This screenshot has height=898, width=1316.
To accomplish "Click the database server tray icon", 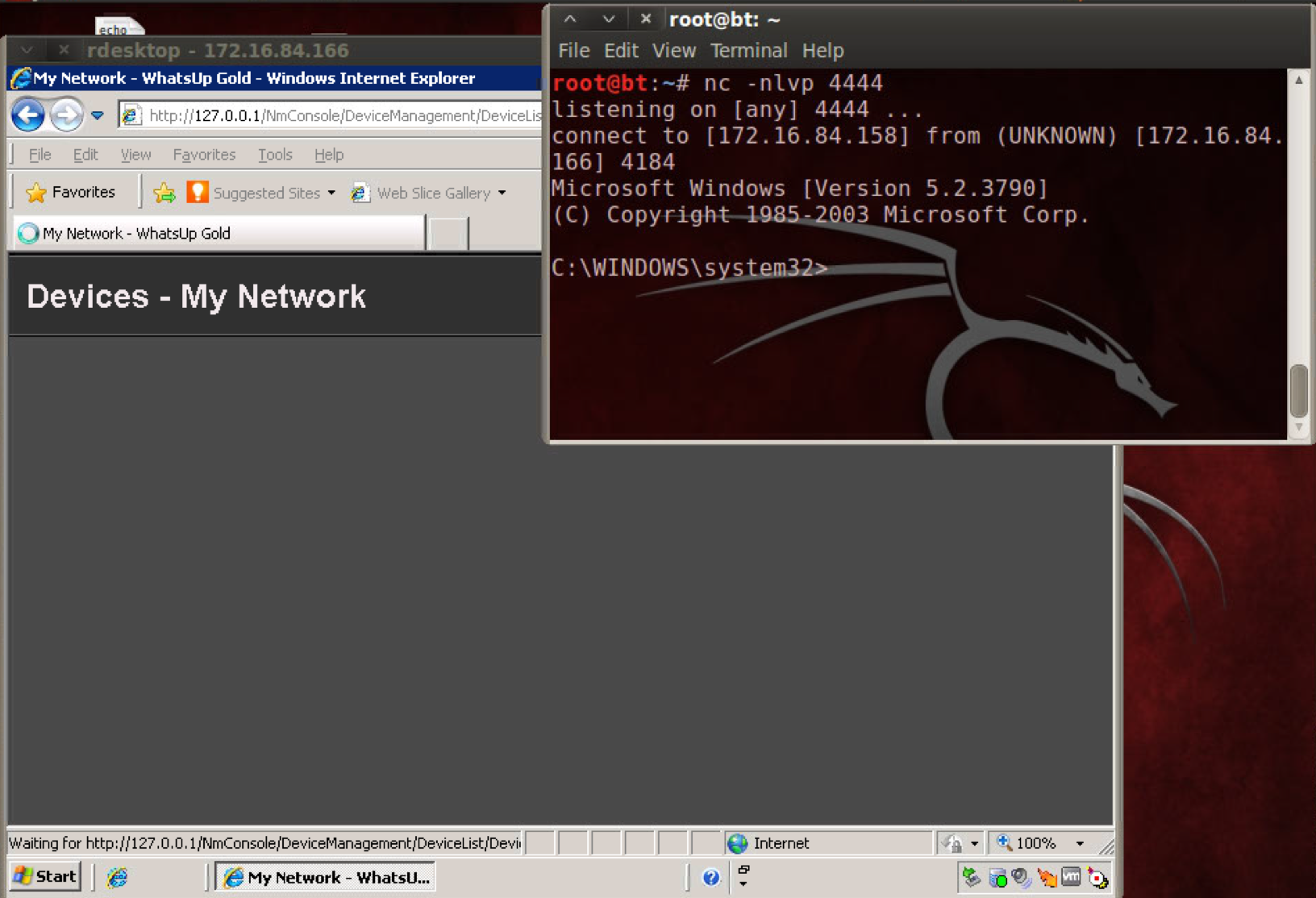I will tap(997, 877).
